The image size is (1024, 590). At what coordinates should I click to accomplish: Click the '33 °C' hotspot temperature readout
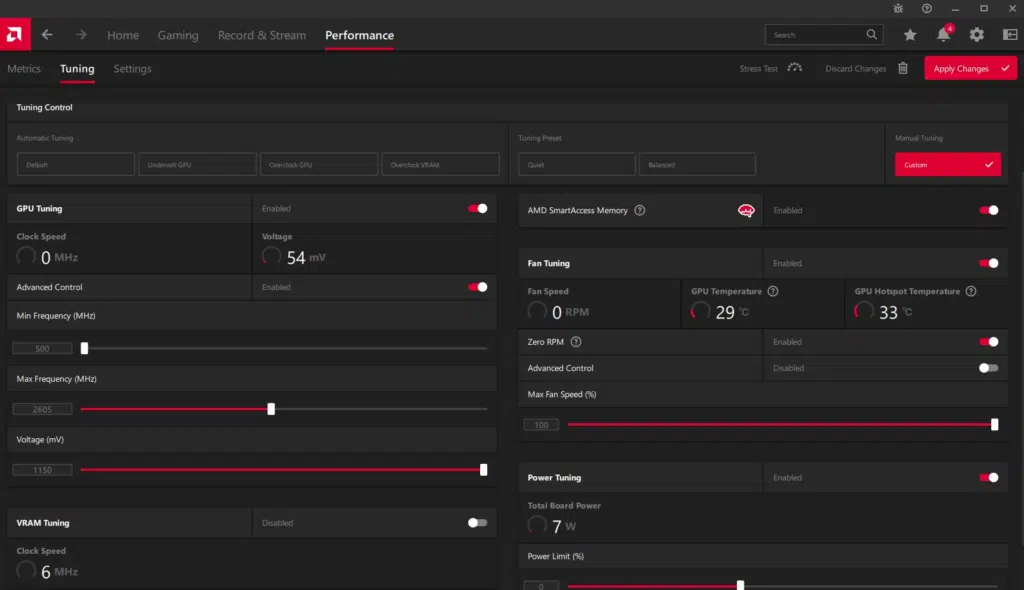(x=895, y=312)
